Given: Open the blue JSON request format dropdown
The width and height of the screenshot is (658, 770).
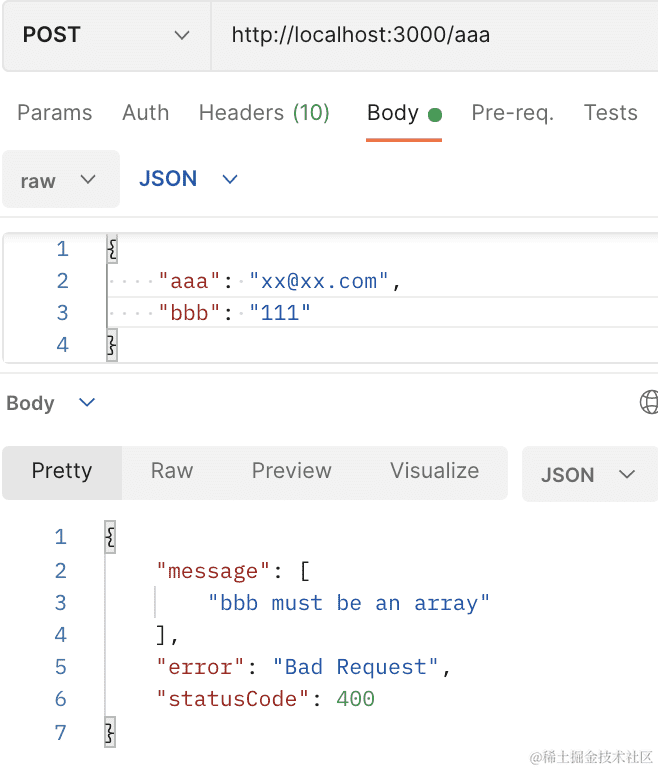Looking at the screenshot, I should pos(188,179).
